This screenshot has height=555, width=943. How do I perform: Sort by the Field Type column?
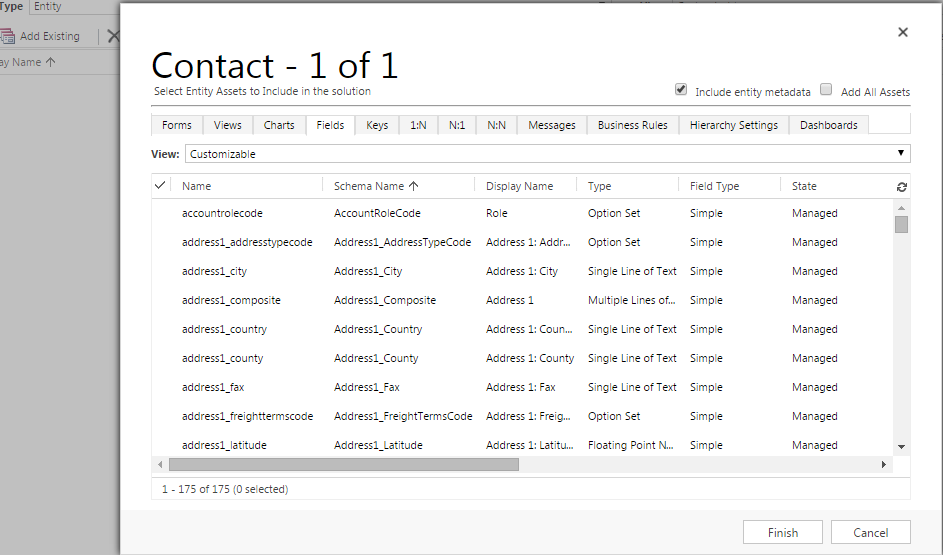point(714,186)
